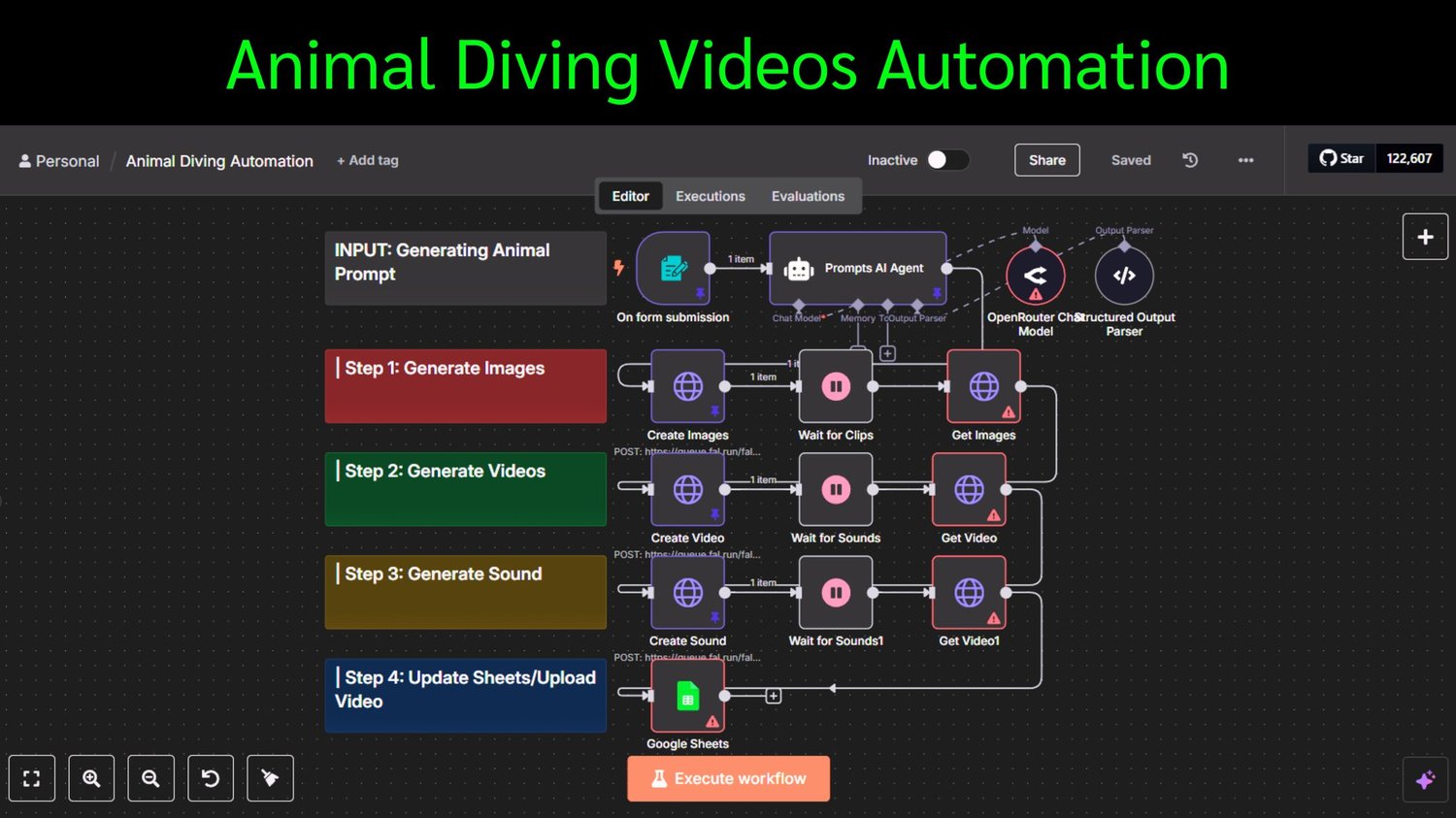Click the GitHub Star button
The width and height of the screenshot is (1456, 818).
pos(1341,158)
